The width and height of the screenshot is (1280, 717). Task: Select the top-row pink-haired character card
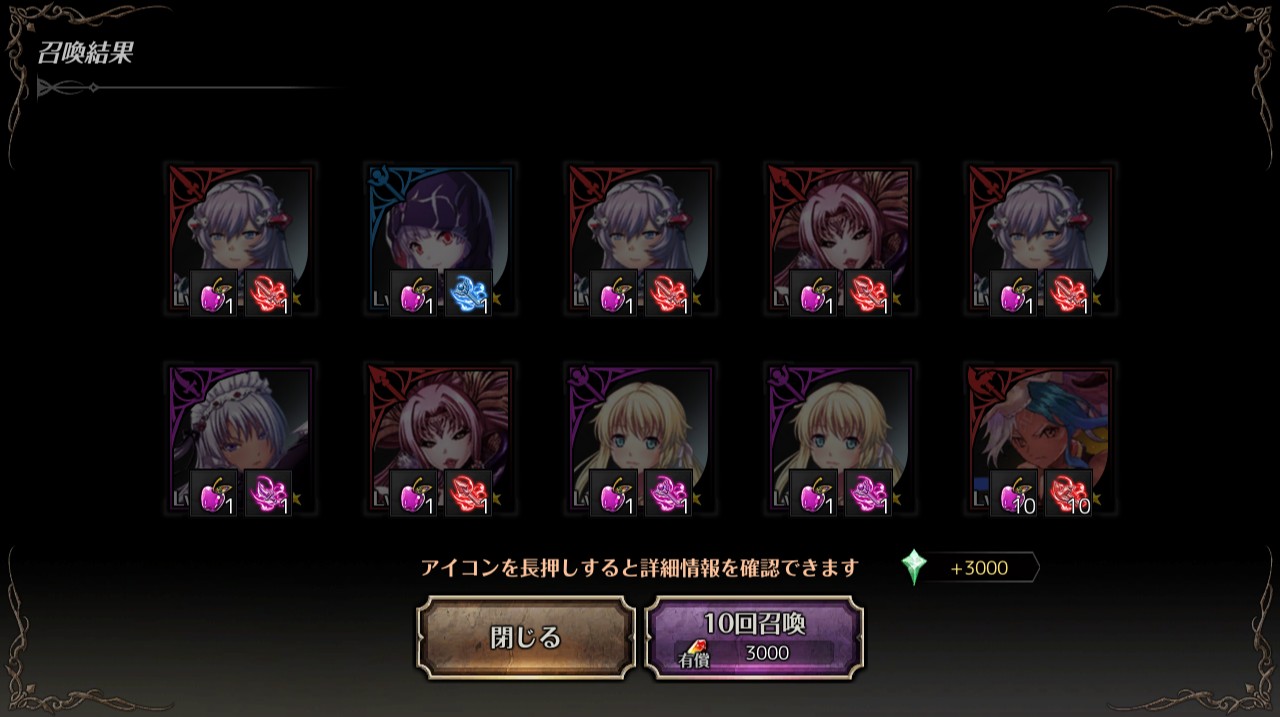coord(840,239)
